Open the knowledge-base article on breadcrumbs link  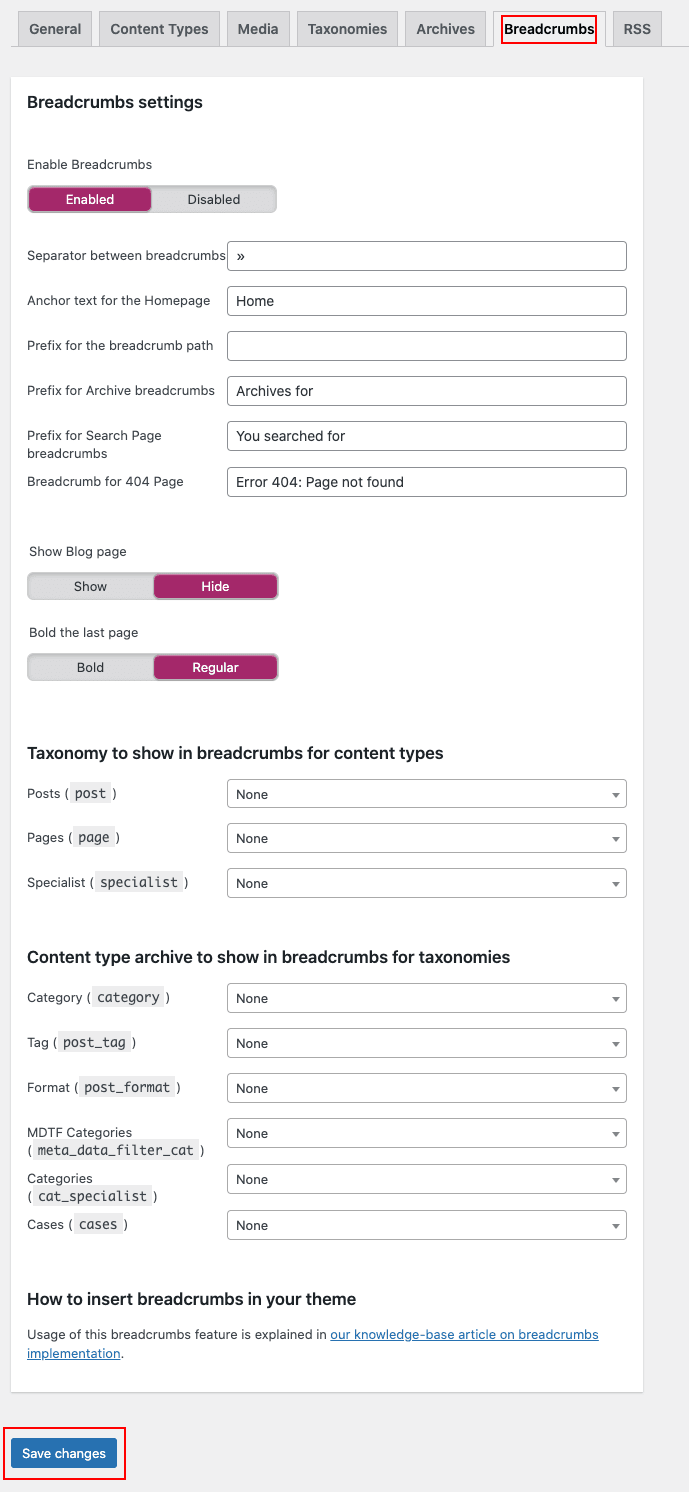point(464,1334)
